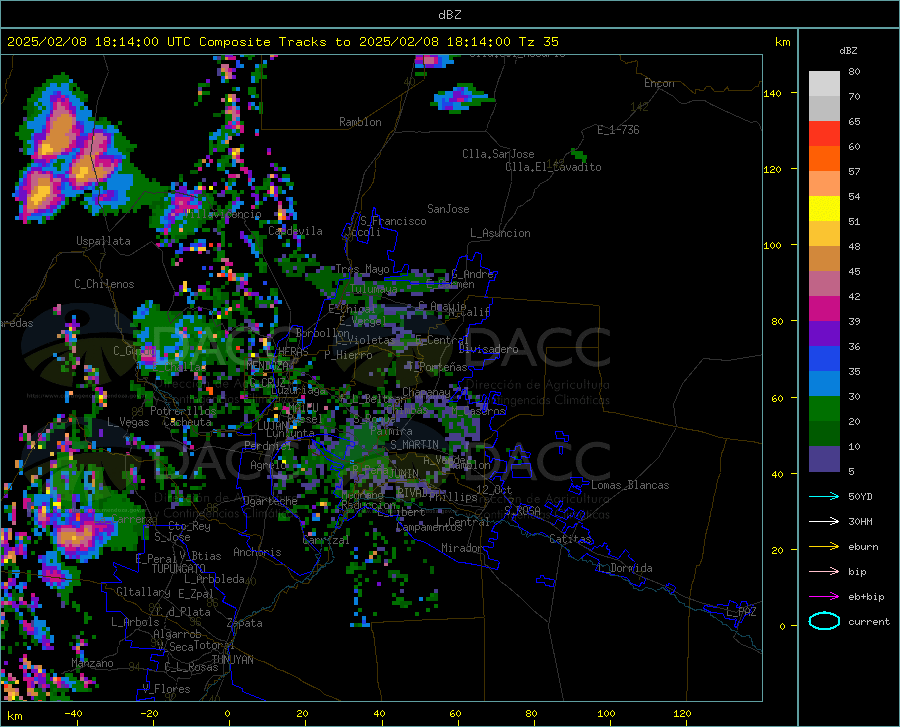Click the Ramblon location label
Image resolution: width=900 pixels, height=727 pixels.
coord(360,122)
